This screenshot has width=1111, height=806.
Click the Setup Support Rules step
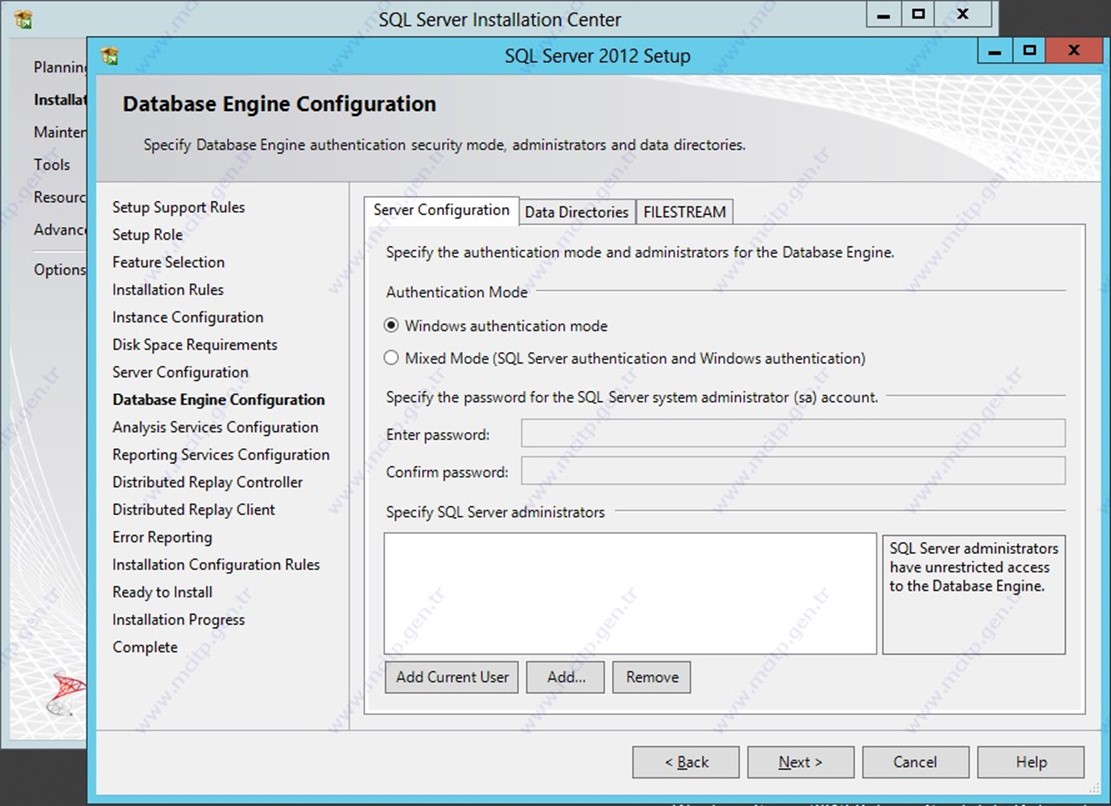179,208
